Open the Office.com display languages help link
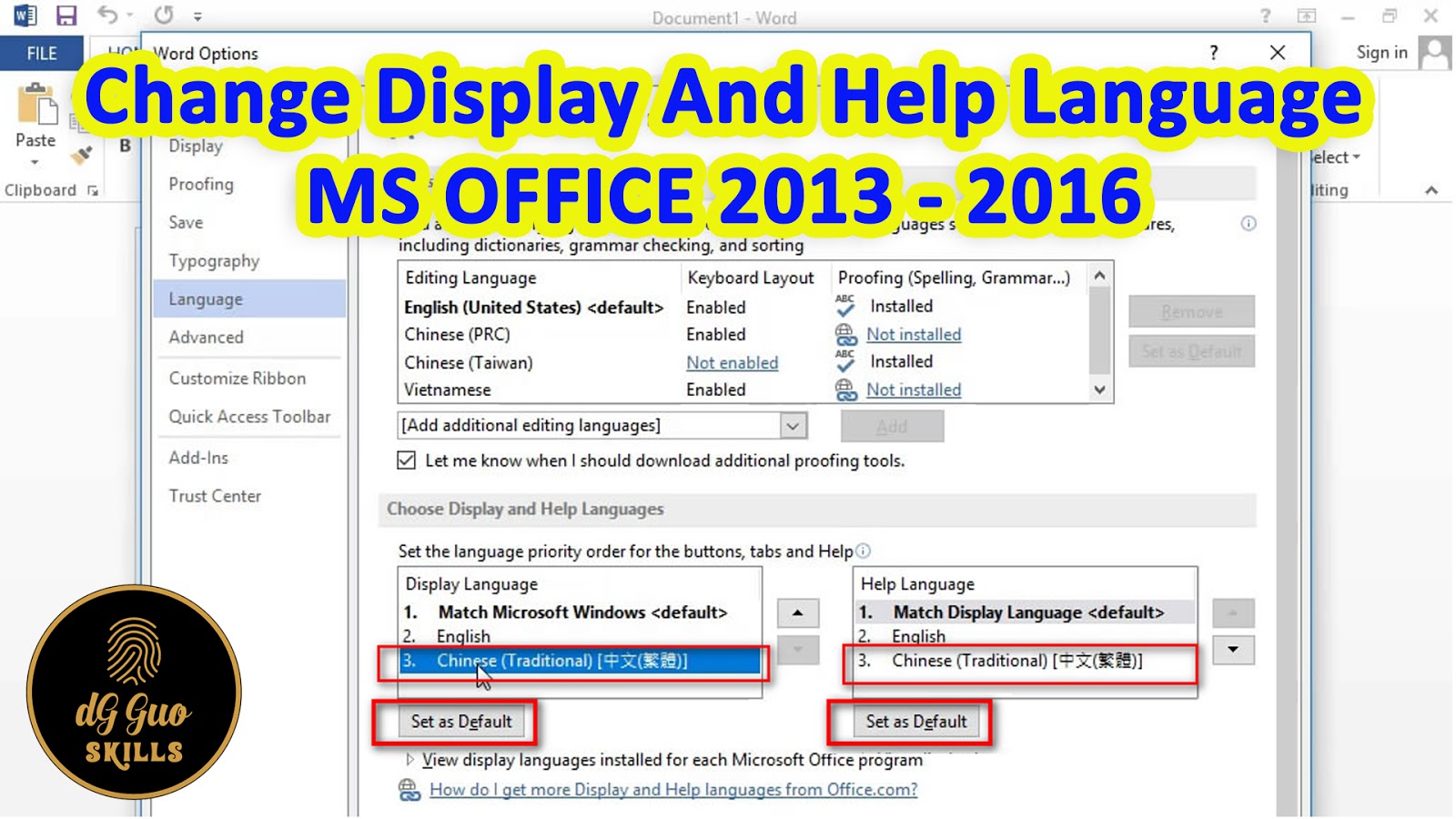Image resolution: width=1456 pixels, height=819 pixels. [x=673, y=789]
